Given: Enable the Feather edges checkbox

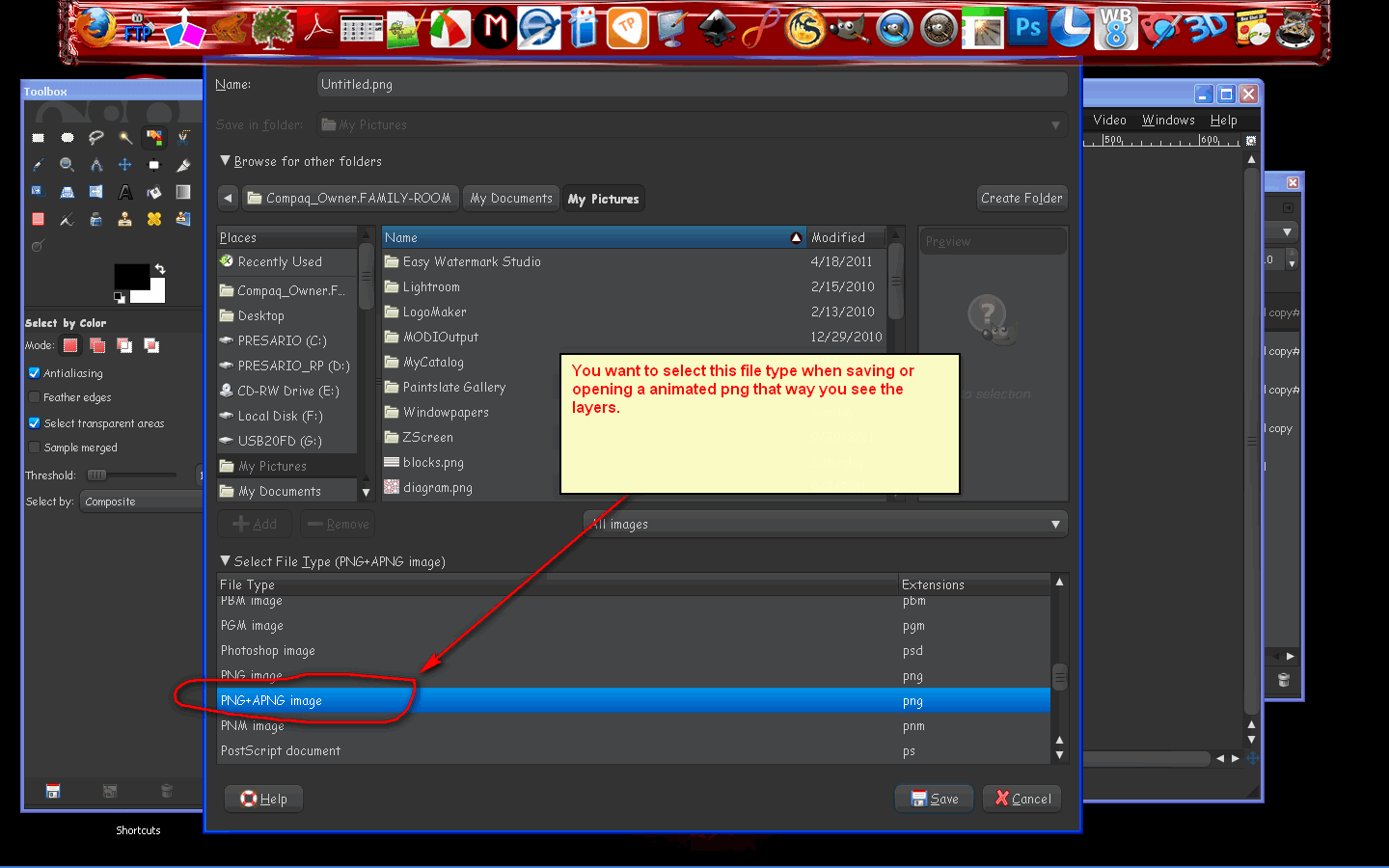Looking at the screenshot, I should [35, 397].
